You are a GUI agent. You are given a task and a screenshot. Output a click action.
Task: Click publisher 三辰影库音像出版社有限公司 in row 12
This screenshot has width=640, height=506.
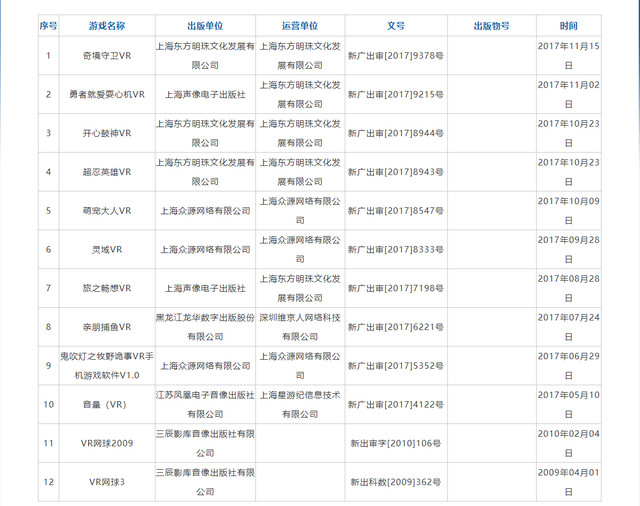tap(205, 482)
